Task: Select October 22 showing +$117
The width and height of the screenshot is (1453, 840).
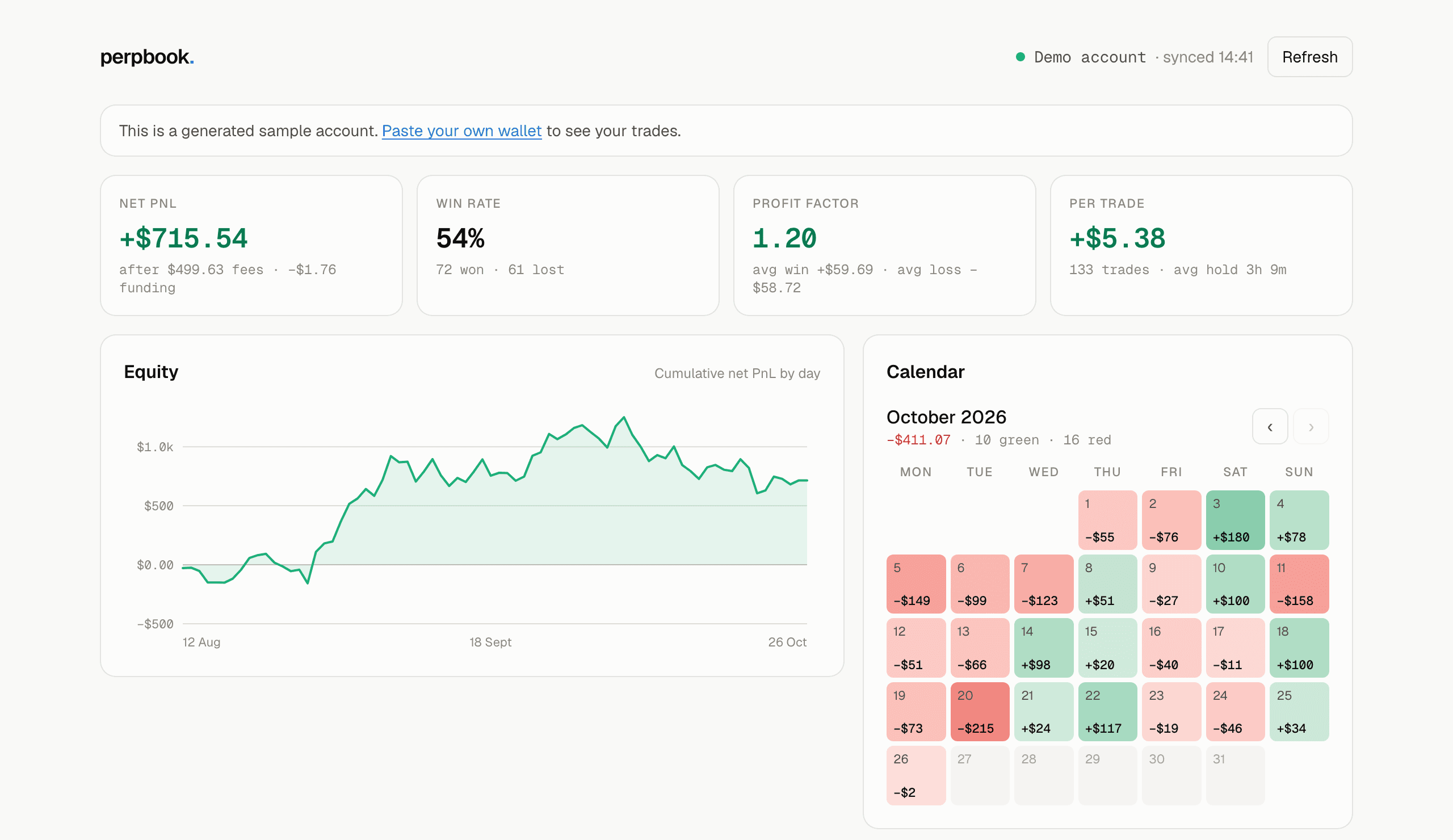Action: 1107,711
